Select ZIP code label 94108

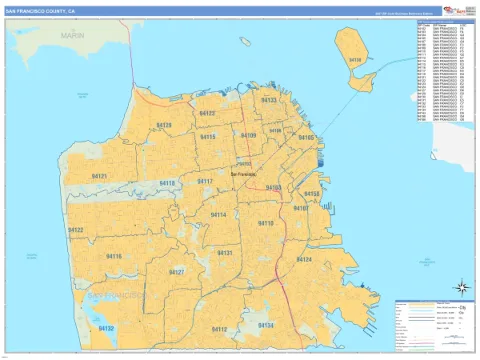click(x=275, y=131)
